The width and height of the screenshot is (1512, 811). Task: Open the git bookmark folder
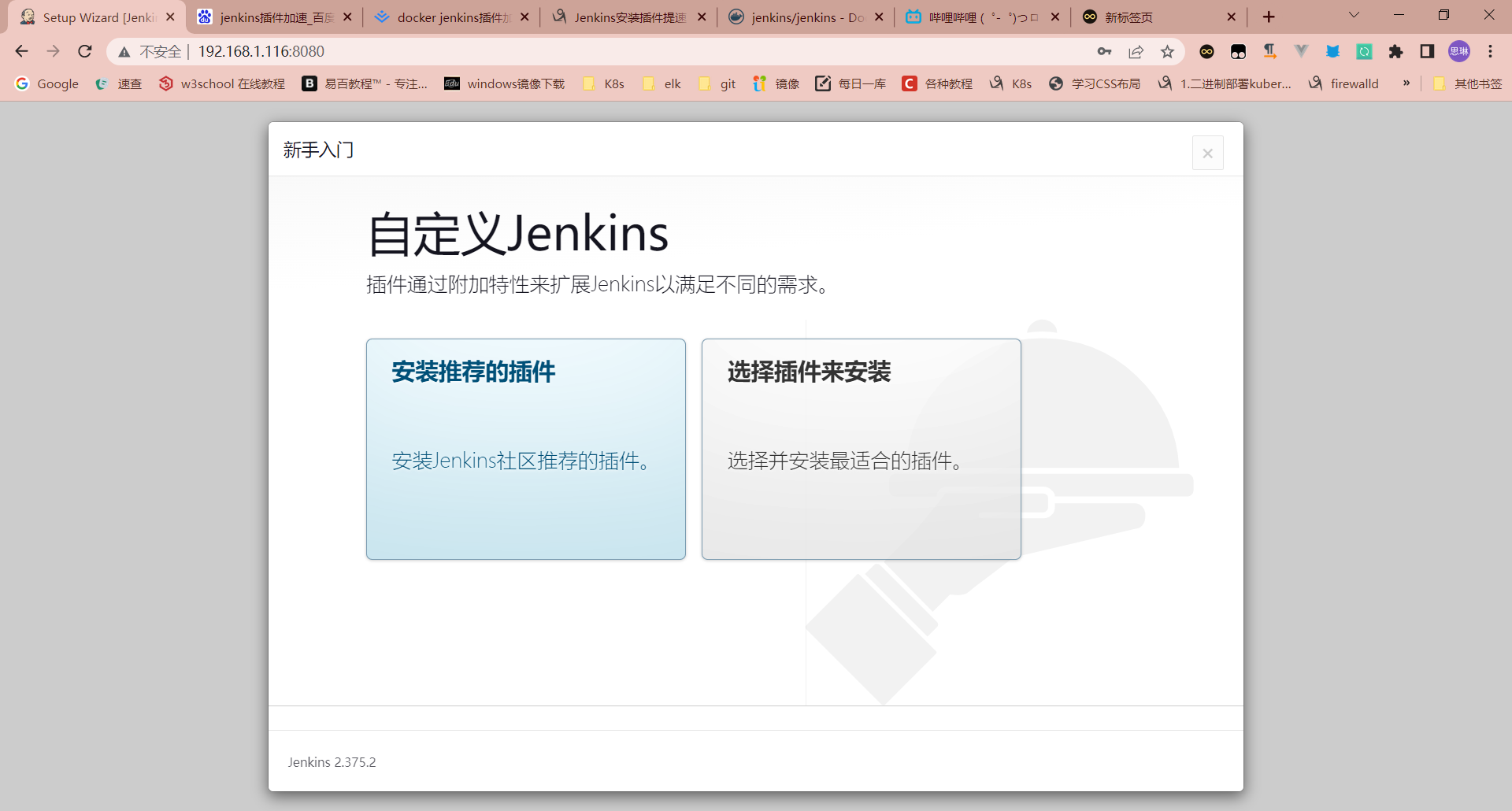click(x=717, y=83)
